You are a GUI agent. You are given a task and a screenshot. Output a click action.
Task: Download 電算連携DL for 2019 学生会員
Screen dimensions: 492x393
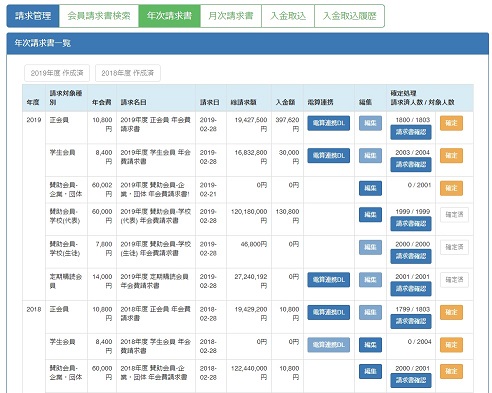(329, 156)
